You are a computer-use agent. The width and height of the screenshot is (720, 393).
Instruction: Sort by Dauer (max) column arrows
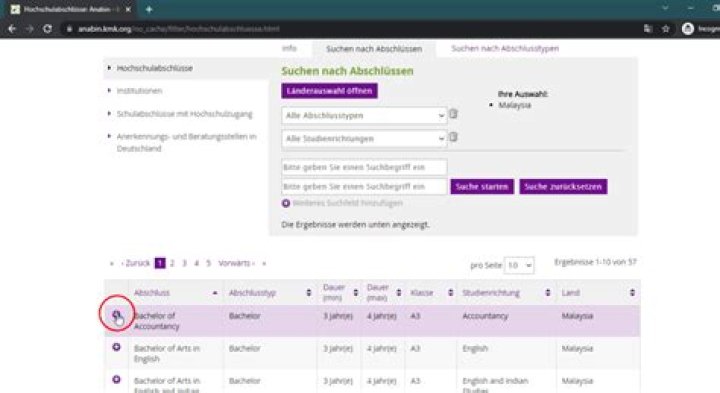399,292
